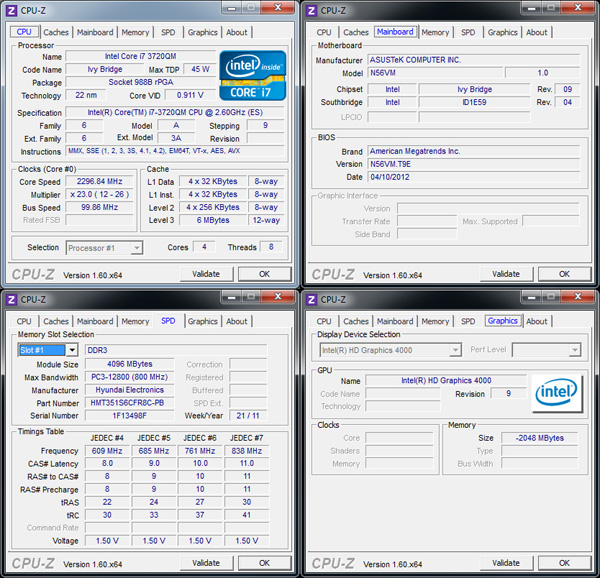Open Caches tab in SPD window
The image size is (600, 580).
click(56, 321)
